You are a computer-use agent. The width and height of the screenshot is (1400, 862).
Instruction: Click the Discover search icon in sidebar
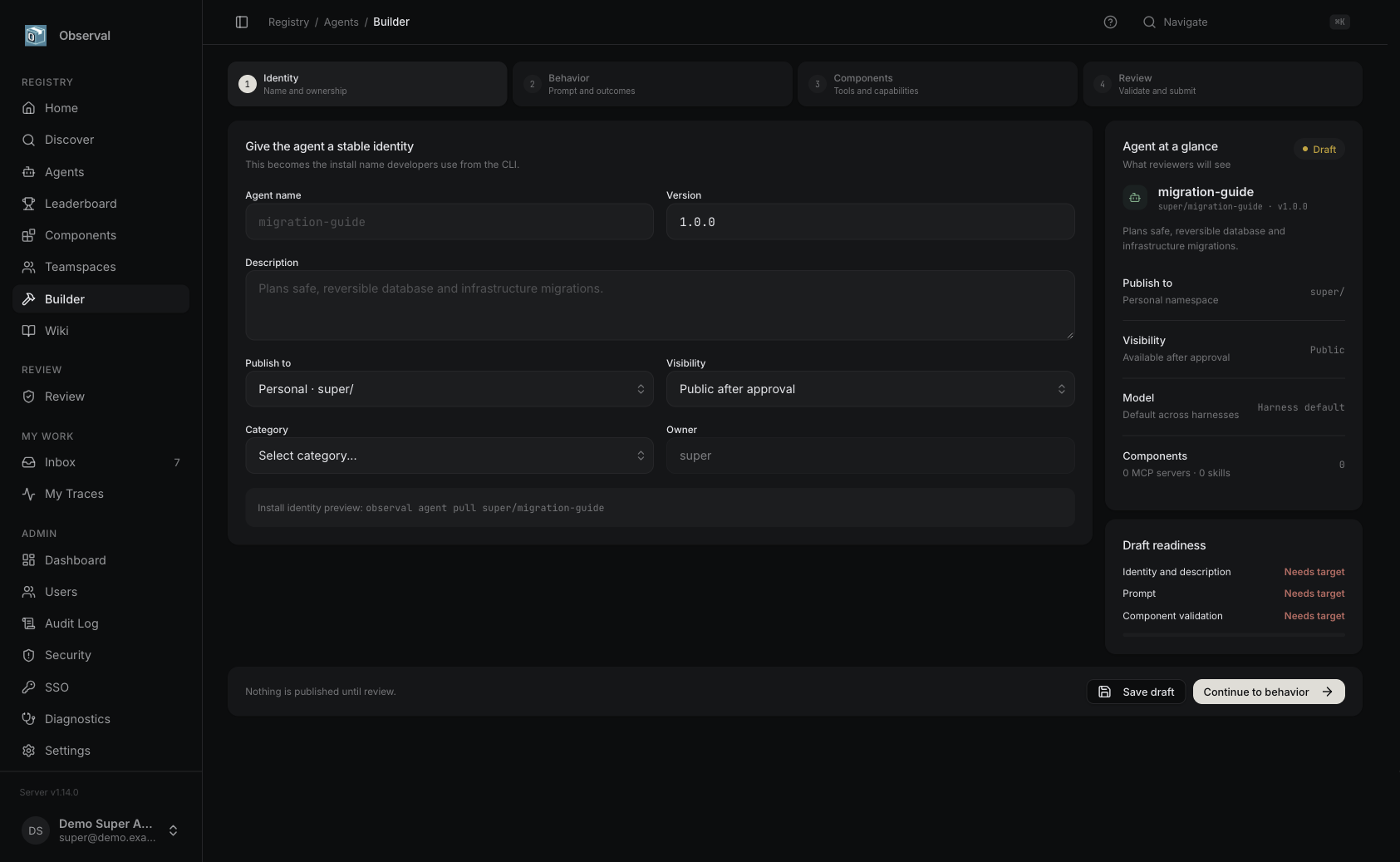(x=29, y=140)
